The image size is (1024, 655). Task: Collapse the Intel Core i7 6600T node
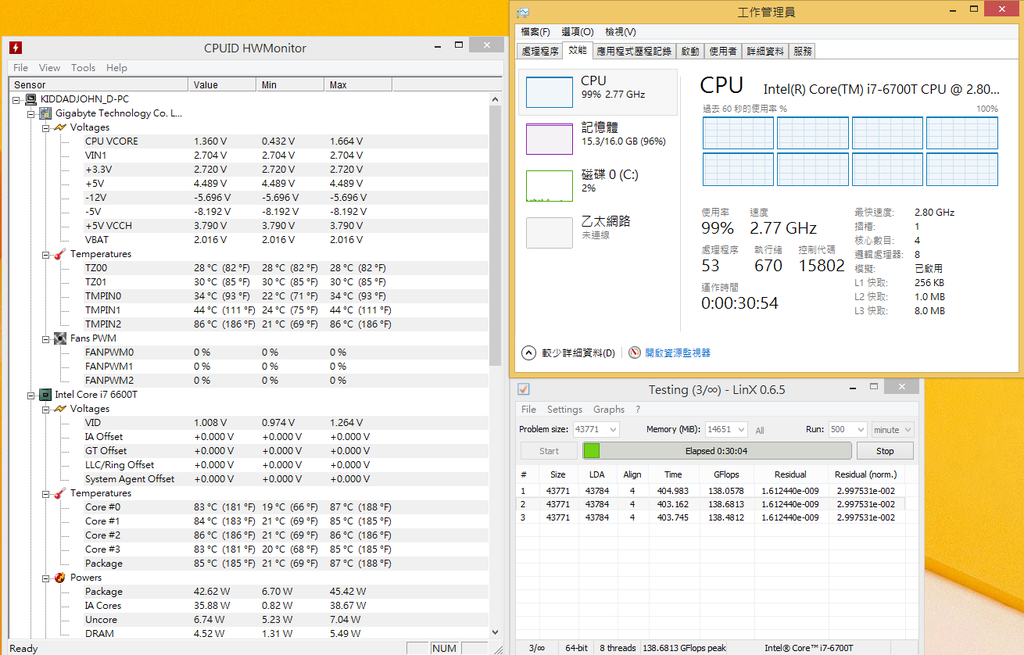(x=31, y=395)
